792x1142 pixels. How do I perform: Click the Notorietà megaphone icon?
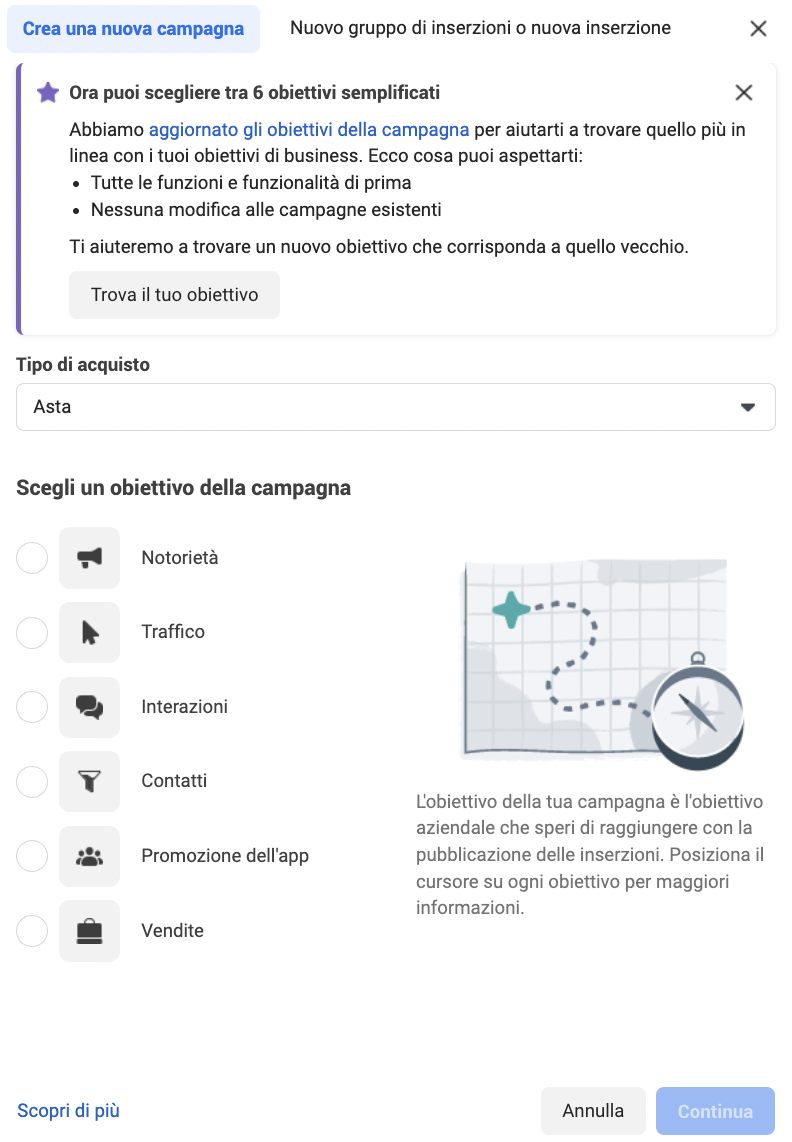click(x=90, y=558)
